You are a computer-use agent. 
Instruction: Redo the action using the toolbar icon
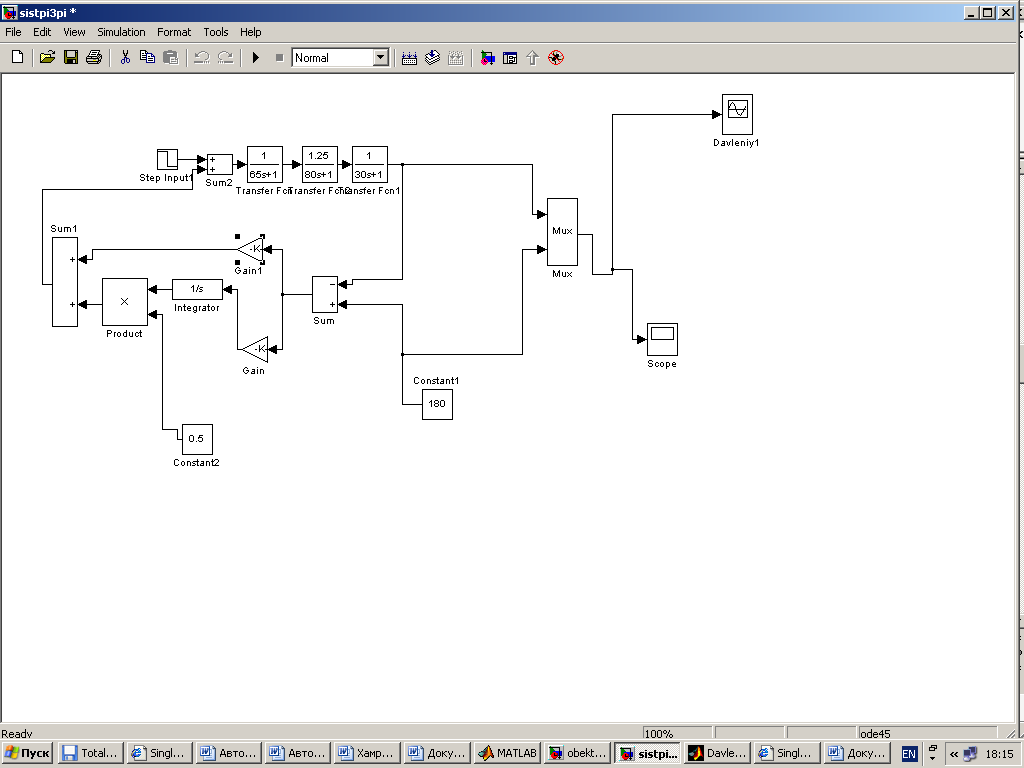click(225, 57)
